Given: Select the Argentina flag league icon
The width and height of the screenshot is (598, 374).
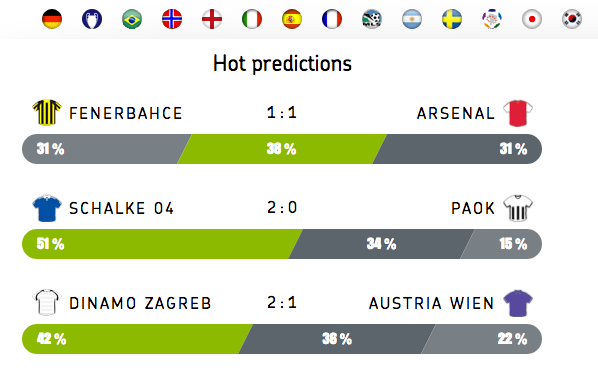Looking at the screenshot, I should click(412, 19).
